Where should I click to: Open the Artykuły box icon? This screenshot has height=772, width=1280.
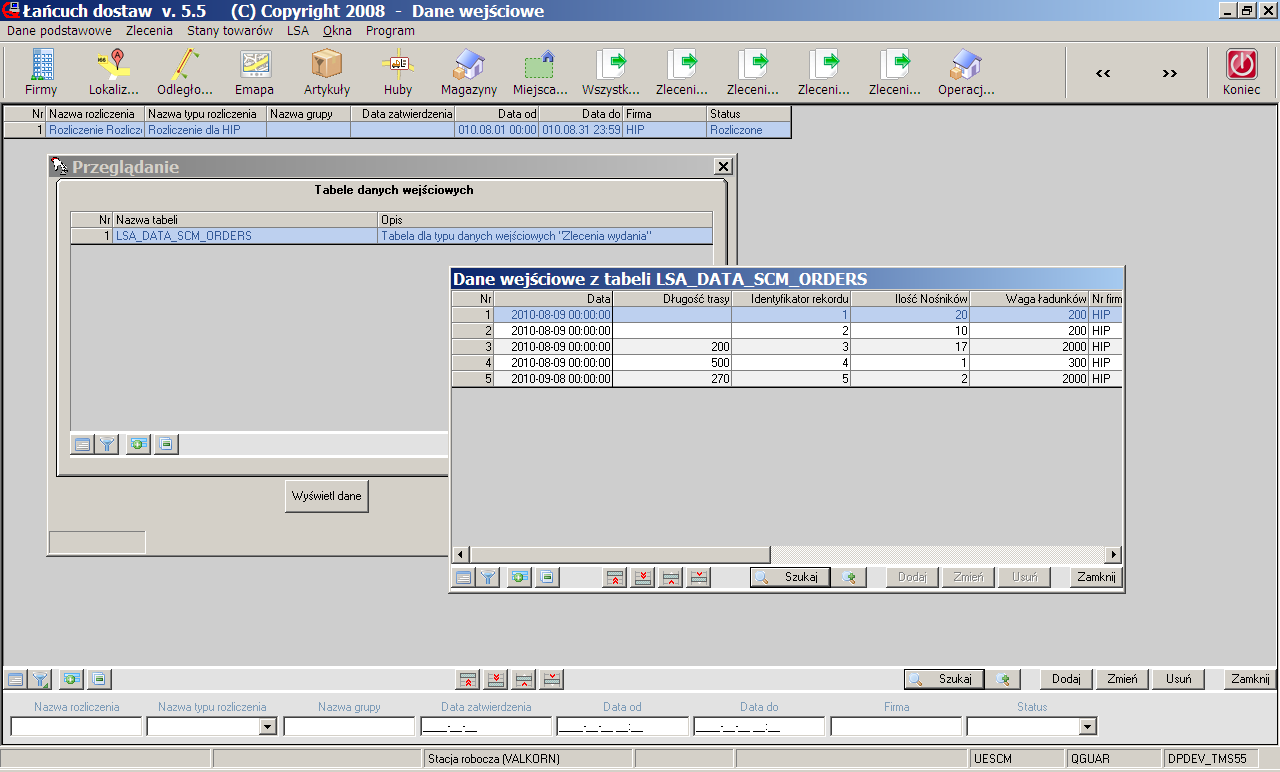(327, 72)
